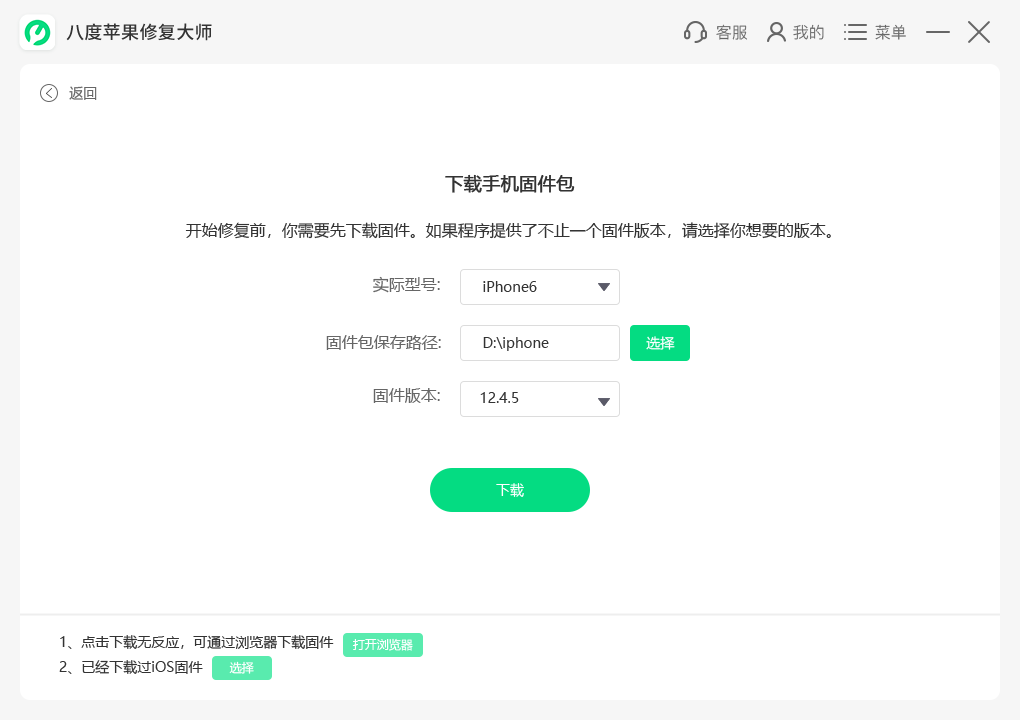
Task: Close the repair tool window
Action: click(978, 32)
